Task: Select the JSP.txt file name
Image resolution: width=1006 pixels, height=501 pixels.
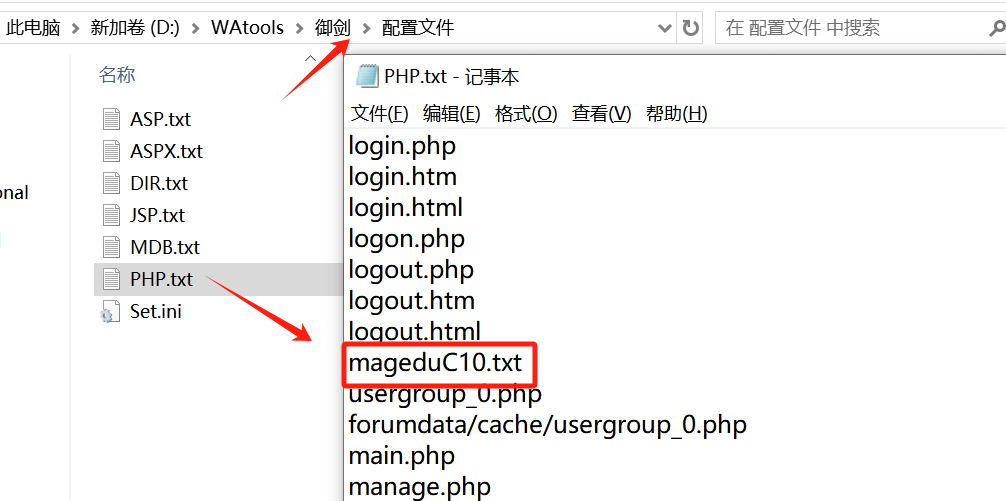Action: coord(158,215)
